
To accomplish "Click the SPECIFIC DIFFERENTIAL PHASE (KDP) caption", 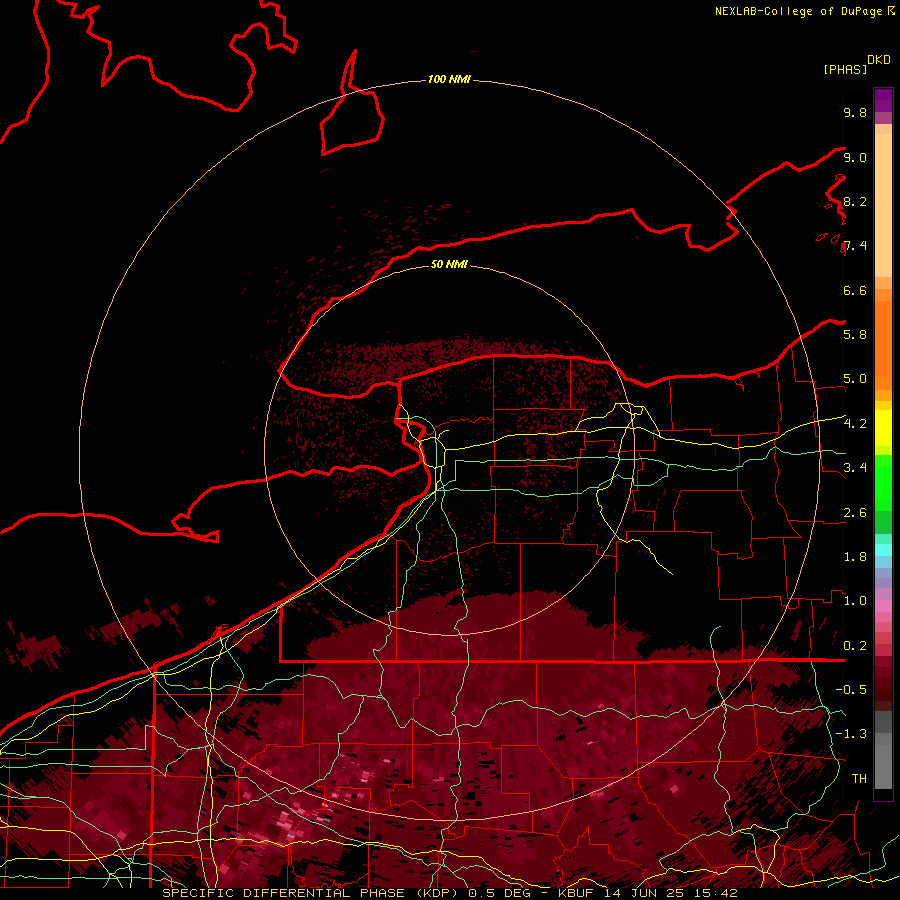I will (312, 893).
